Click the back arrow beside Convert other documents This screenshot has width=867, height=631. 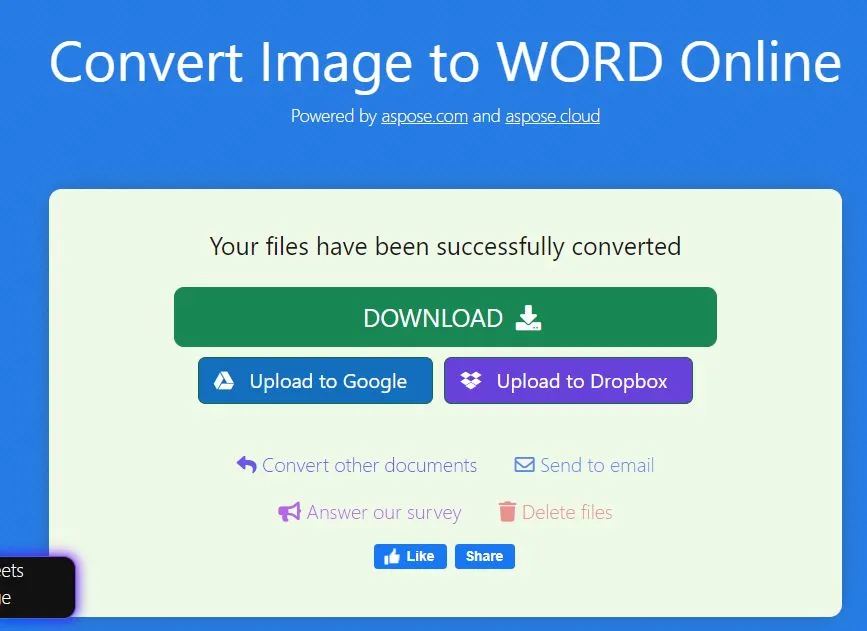coord(246,463)
